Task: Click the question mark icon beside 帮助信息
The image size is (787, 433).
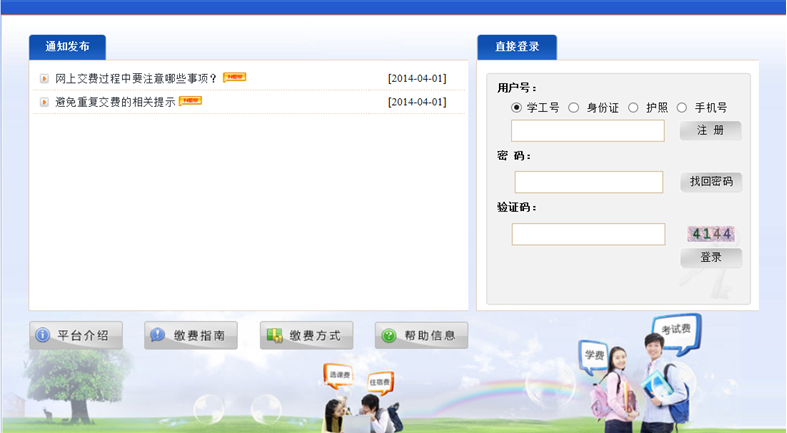Action: click(x=389, y=336)
